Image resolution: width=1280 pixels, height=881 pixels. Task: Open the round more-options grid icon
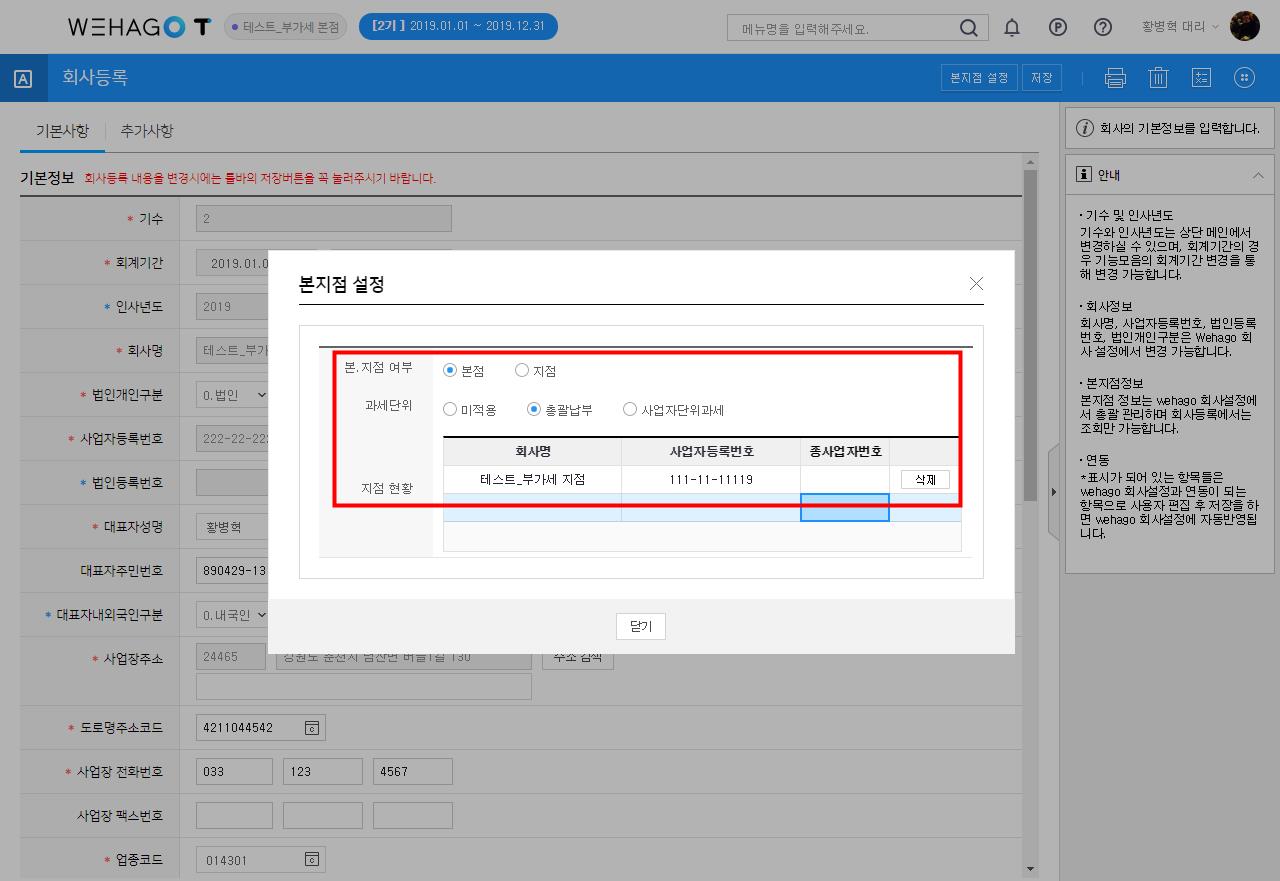coord(1244,78)
